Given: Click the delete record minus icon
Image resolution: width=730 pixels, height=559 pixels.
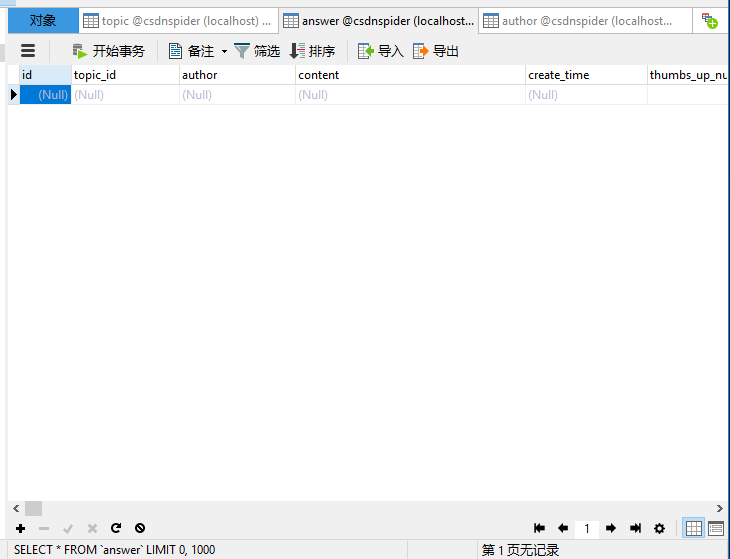Looking at the screenshot, I should point(44,528).
